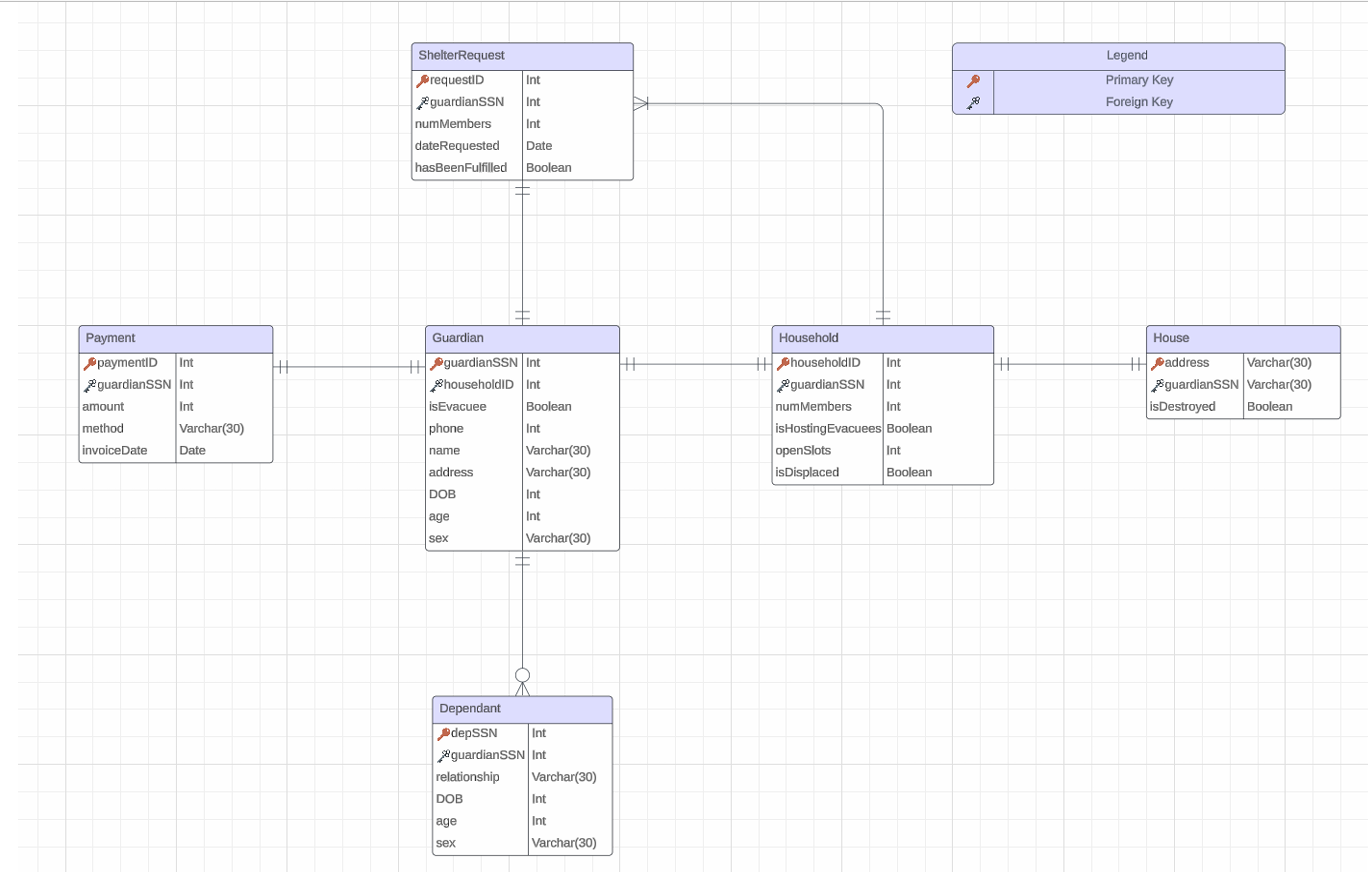Click the primary key icon beside householdID in Household

click(x=781, y=363)
